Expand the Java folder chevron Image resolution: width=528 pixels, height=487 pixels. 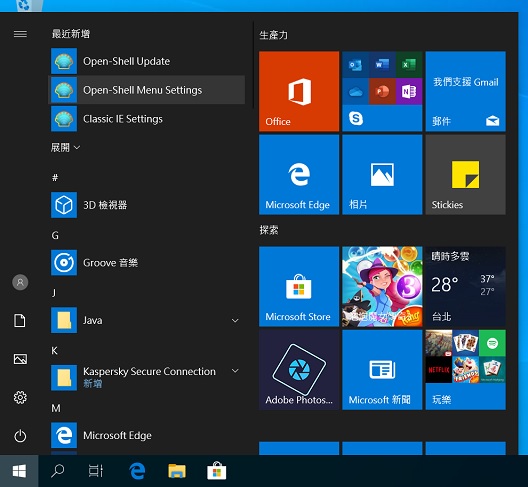[235, 320]
